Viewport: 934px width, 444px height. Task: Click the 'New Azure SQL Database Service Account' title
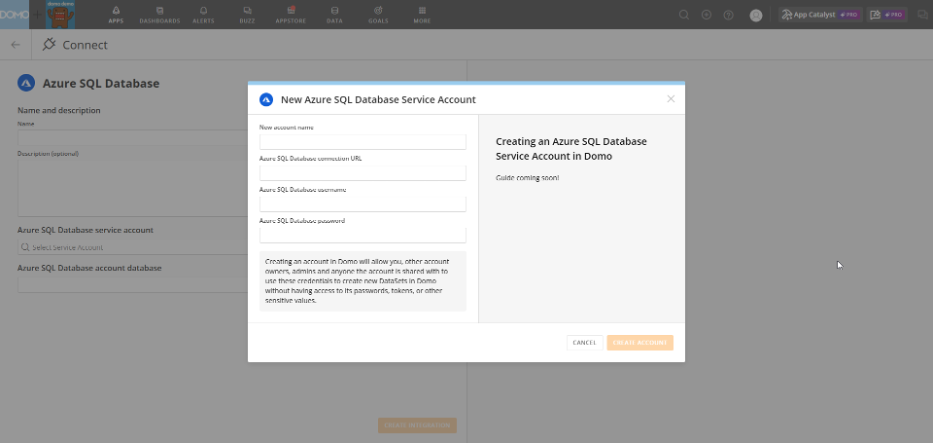[378, 100]
